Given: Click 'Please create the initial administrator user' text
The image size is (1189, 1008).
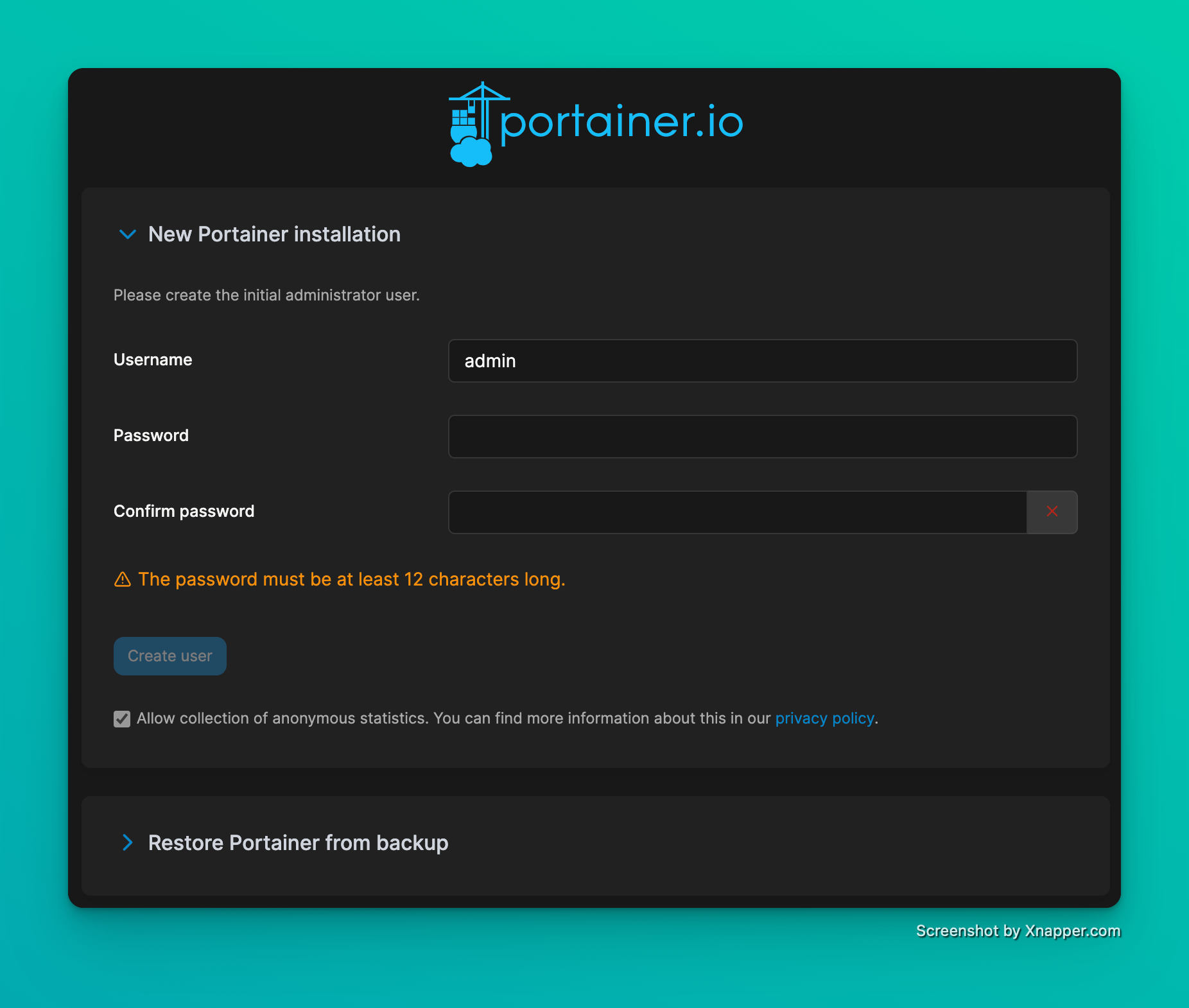Looking at the screenshot, I should [266, 295].
